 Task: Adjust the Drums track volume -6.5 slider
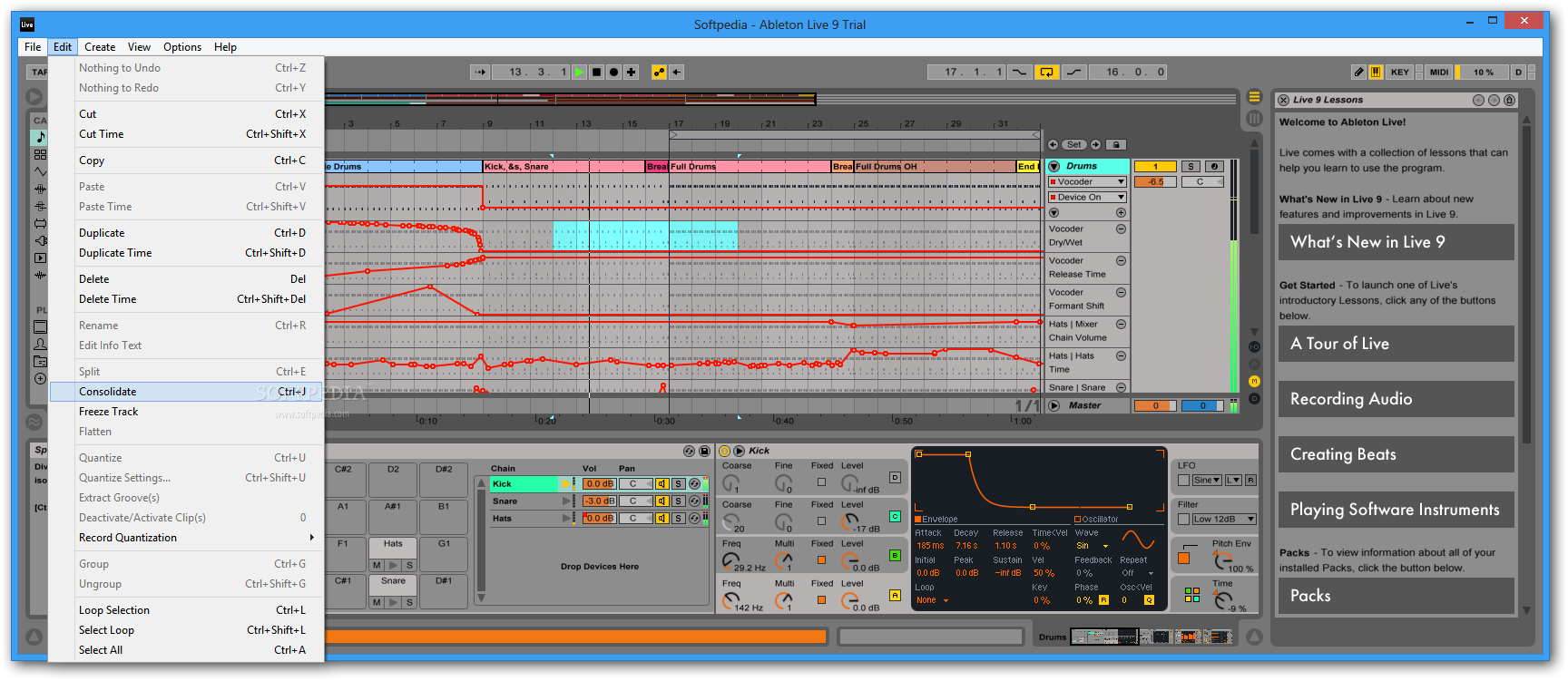click(x=1155, y=182)
